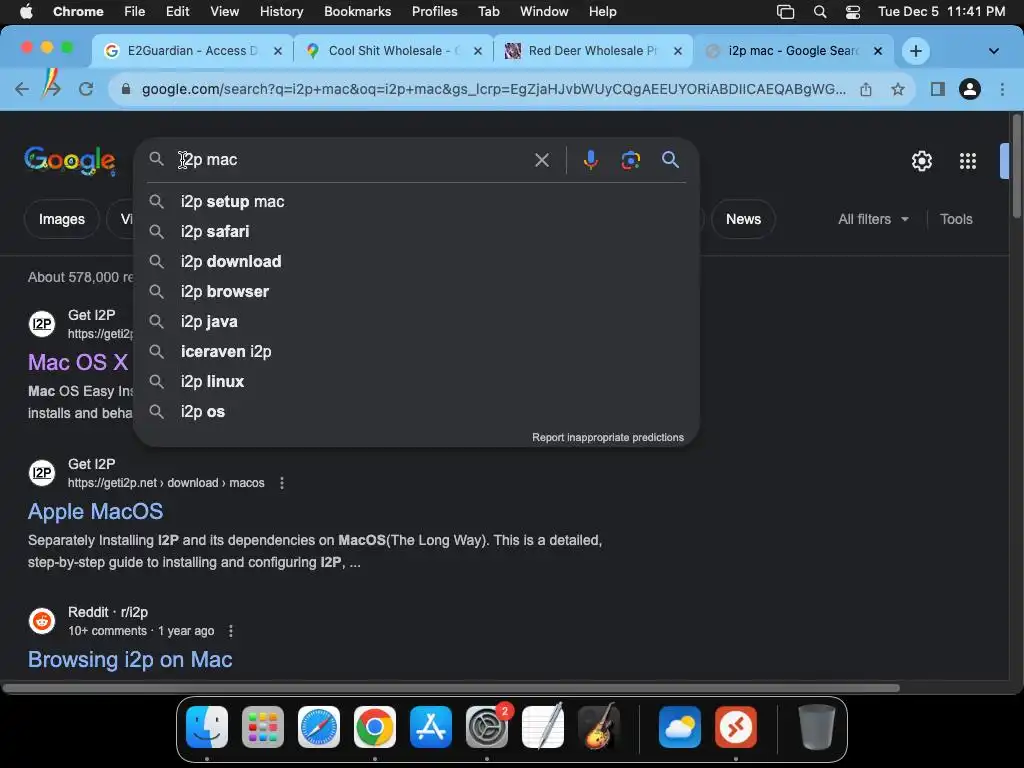
Task: Choose suggestion i2p setup mac
Action: tap(417, 202)
